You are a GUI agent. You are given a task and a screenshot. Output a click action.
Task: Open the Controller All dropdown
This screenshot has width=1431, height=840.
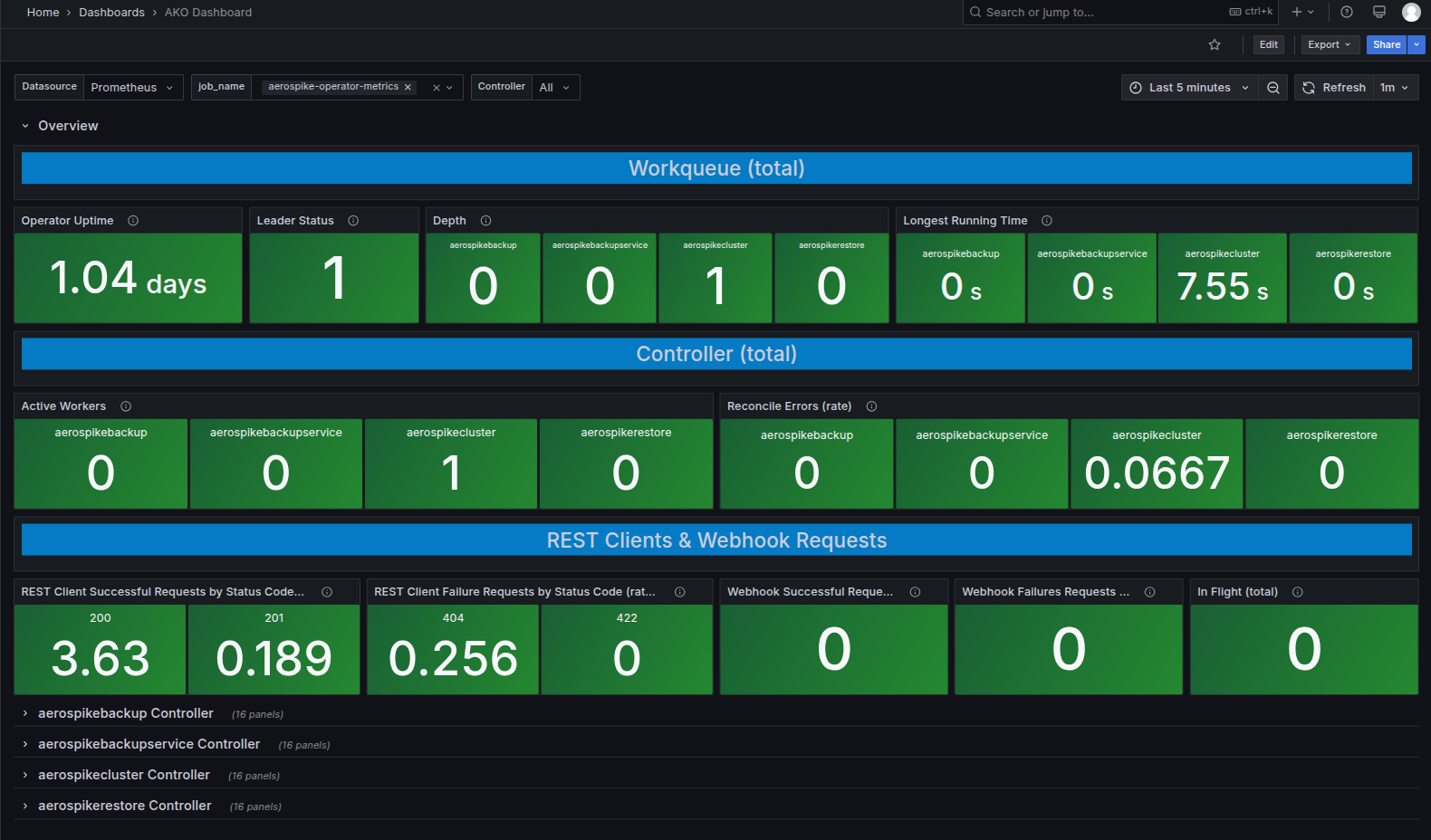(x=554, y=88)
